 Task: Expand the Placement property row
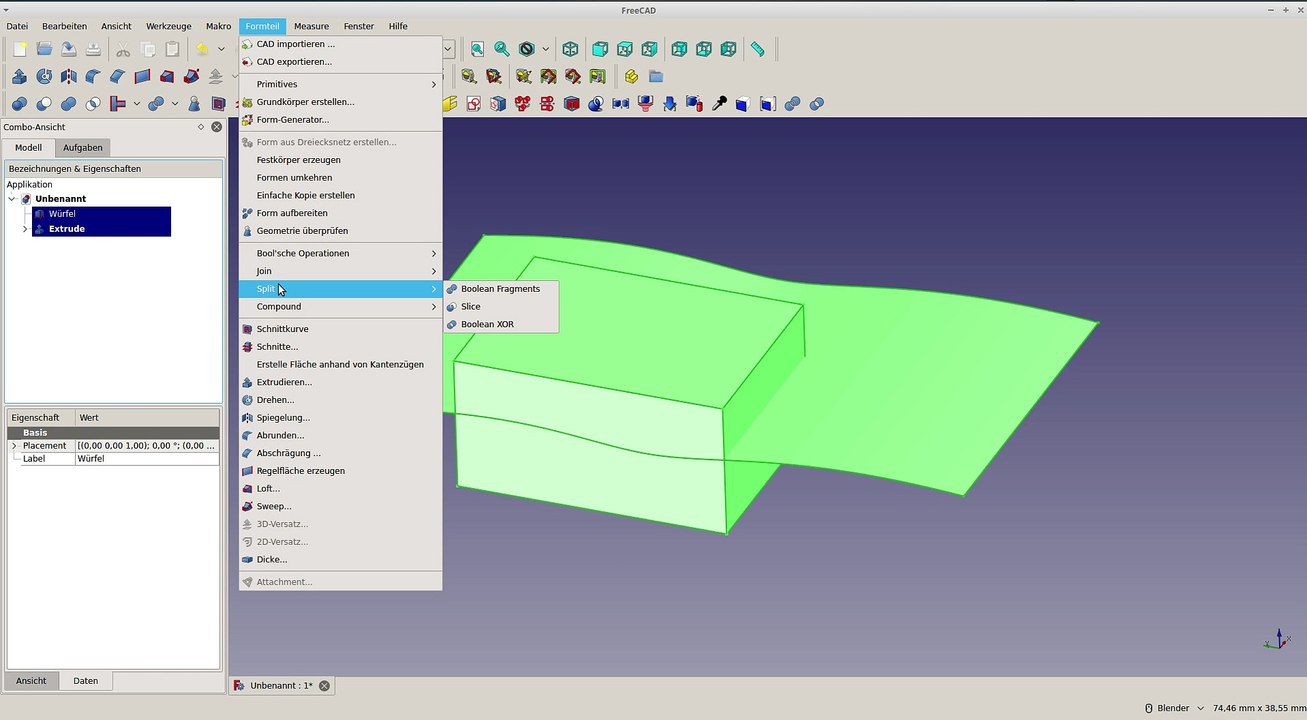(x=14, y=446)
